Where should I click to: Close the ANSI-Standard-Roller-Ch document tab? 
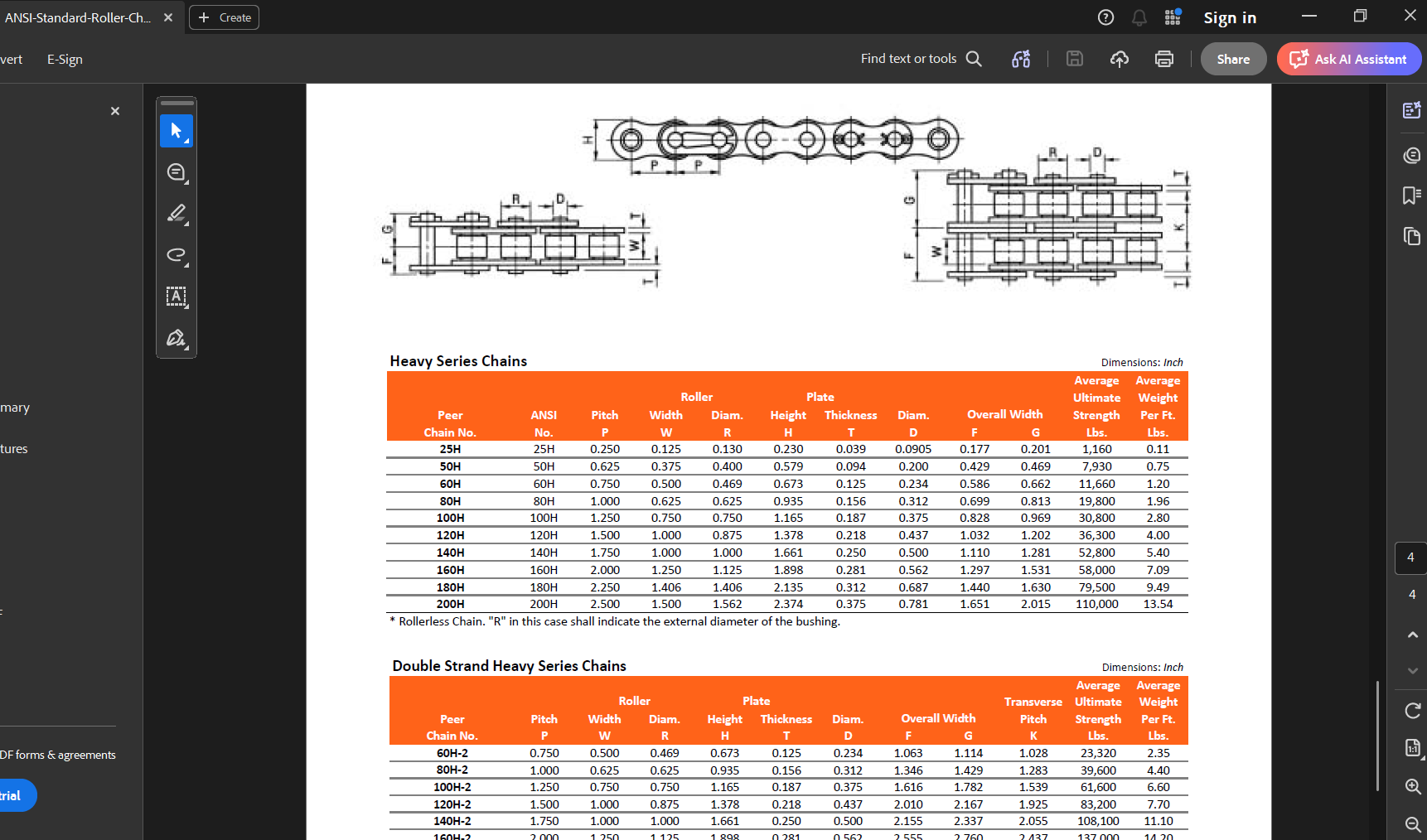(168, 17)
